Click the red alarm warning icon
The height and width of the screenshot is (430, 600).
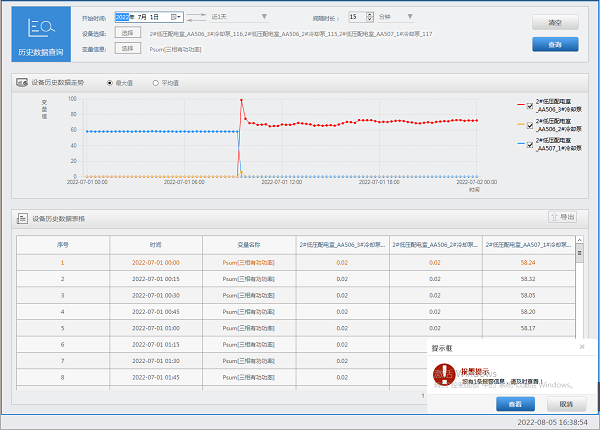click(x=446, y=374)
